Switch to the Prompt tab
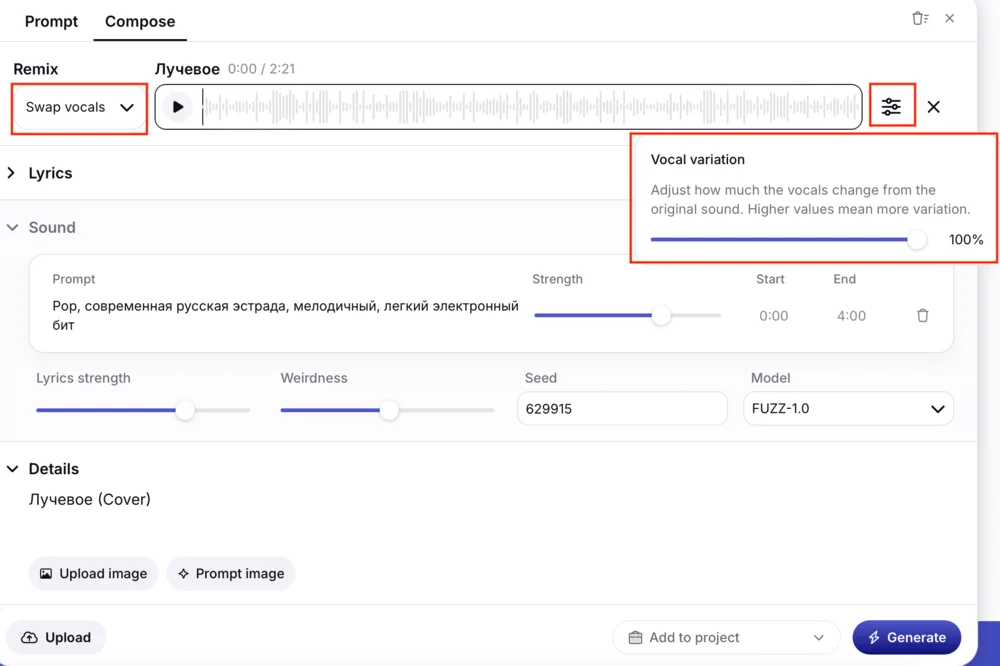 (51, 21)
